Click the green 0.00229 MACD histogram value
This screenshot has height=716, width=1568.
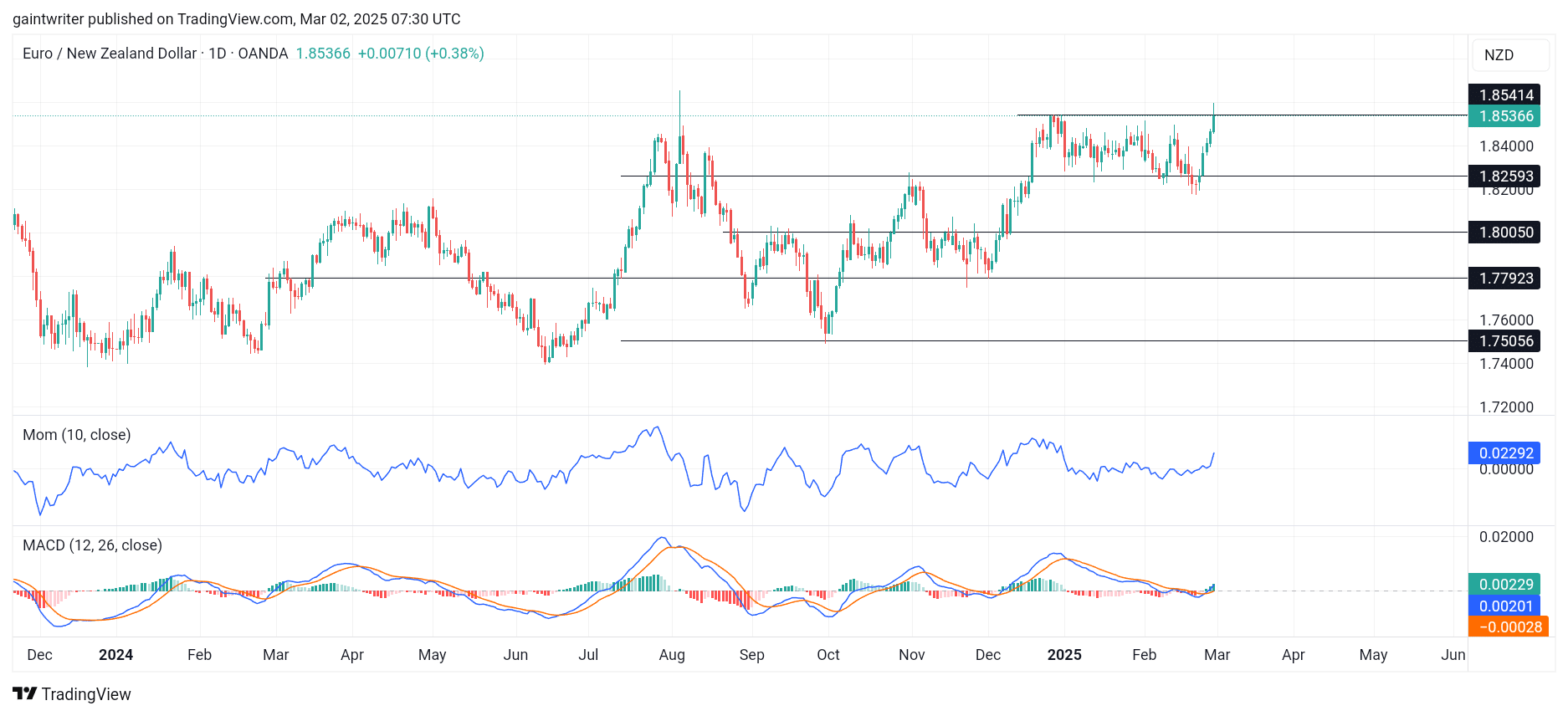click(1505, 584)
